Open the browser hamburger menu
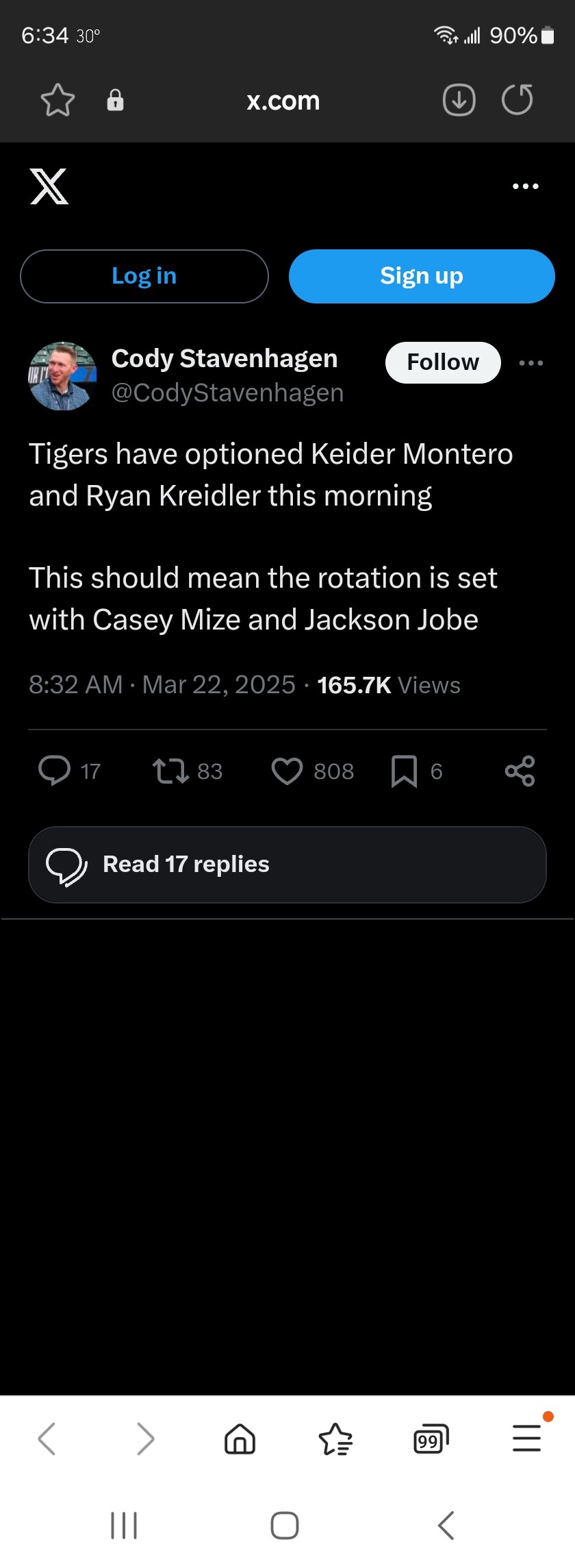 526,1437
